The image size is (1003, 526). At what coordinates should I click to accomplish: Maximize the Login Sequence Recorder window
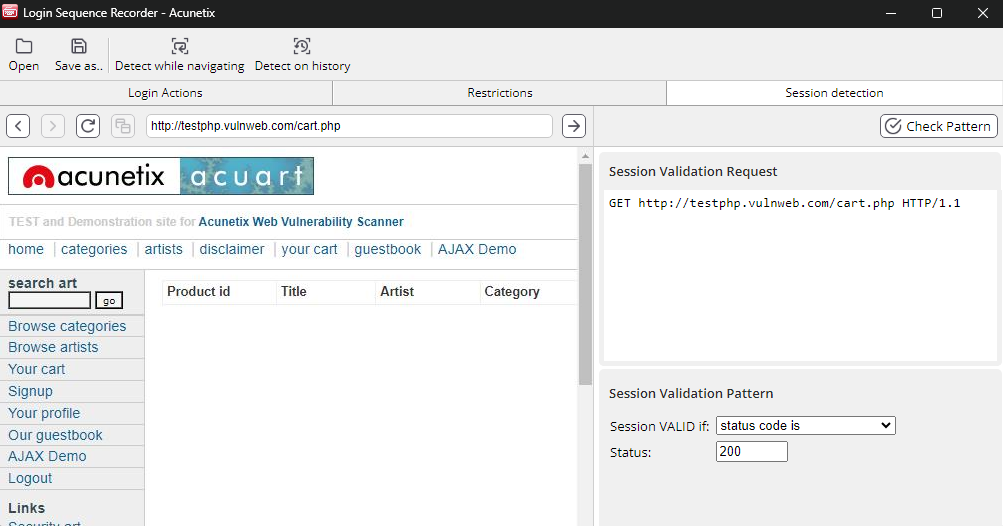click(x=936, y=13)
